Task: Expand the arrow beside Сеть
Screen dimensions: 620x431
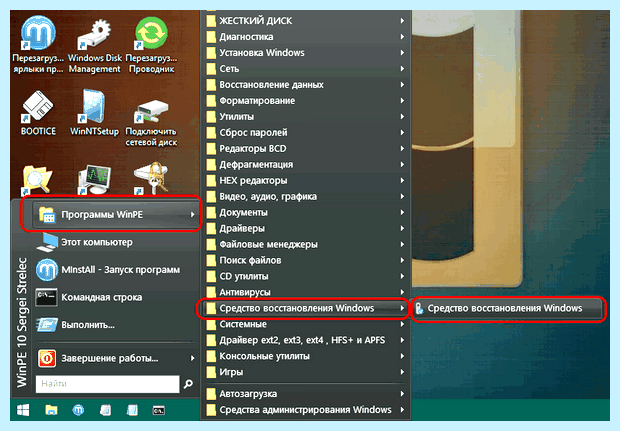Action: [402, 69]
